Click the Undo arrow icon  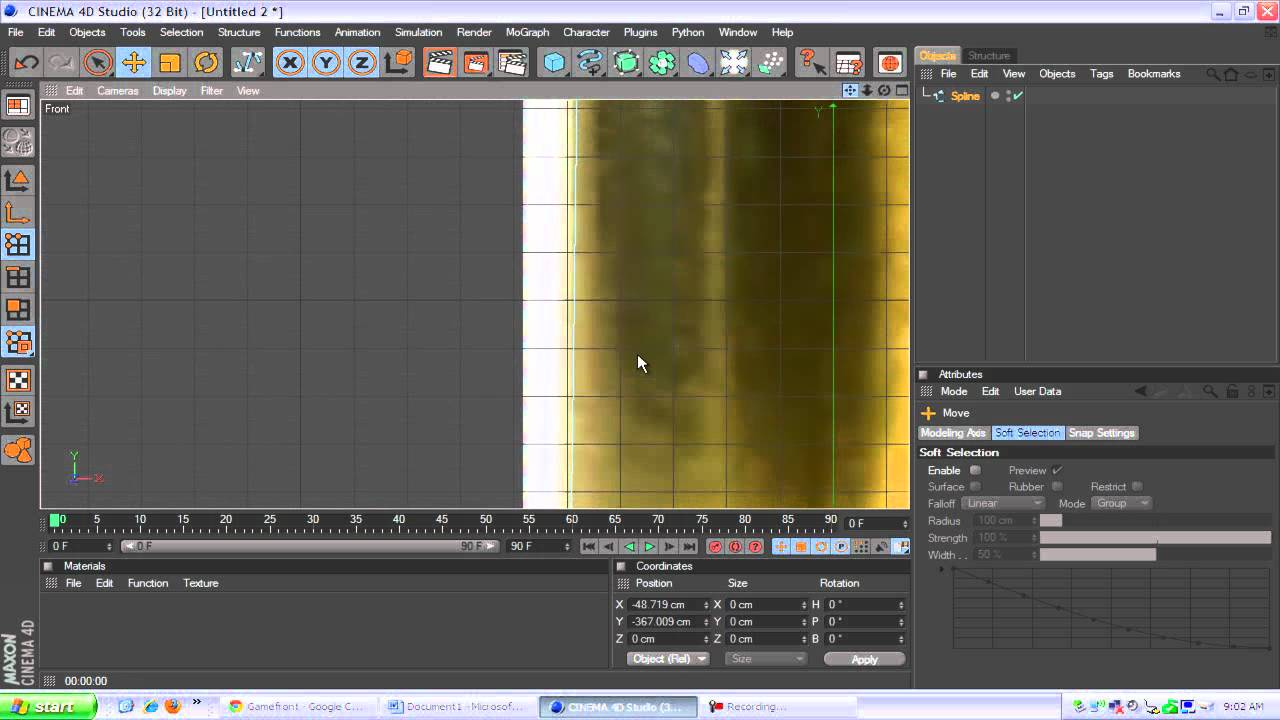point(26,63)
